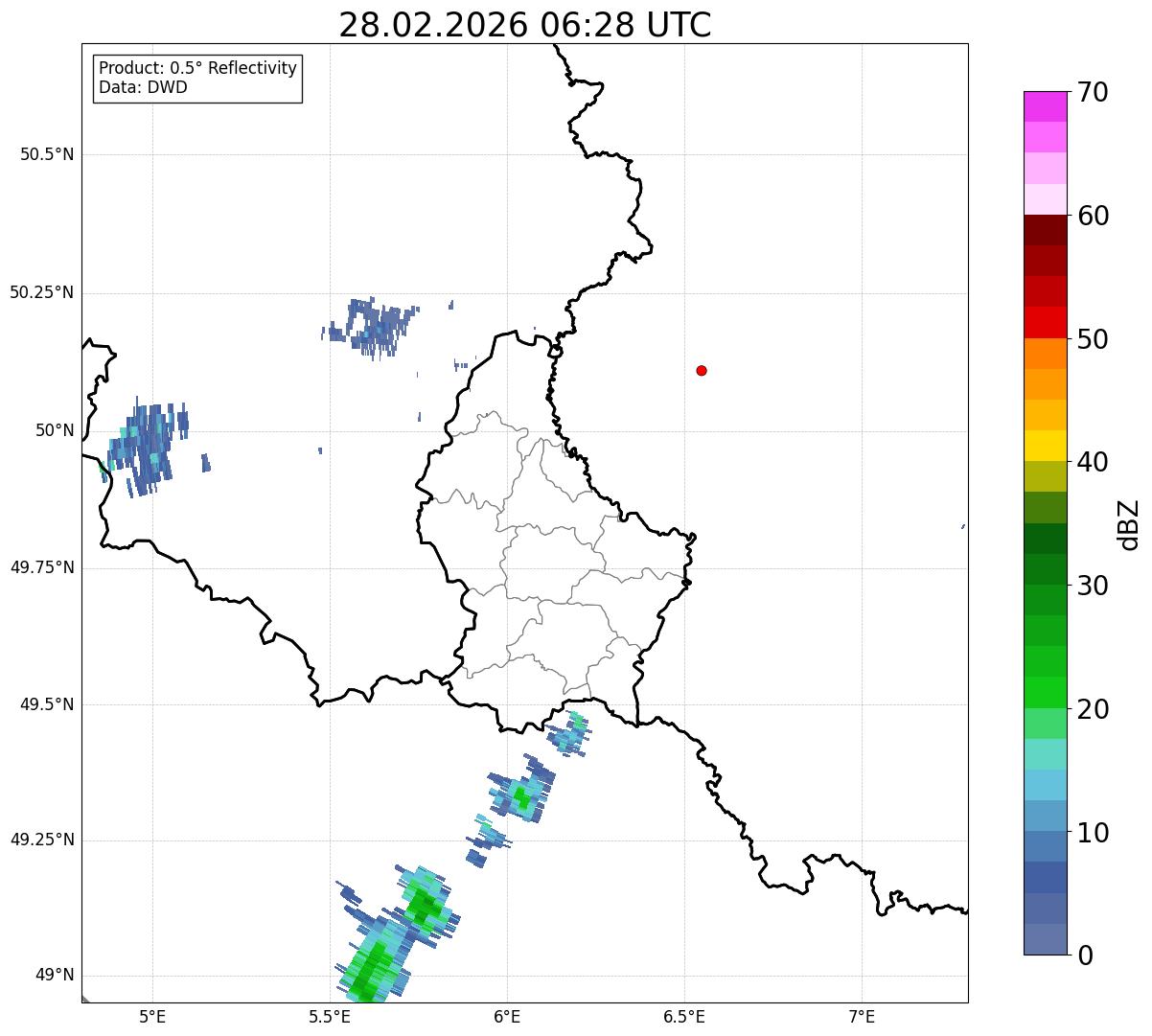
Task: Click the 49.25°N latitude label
Action: 42,840
